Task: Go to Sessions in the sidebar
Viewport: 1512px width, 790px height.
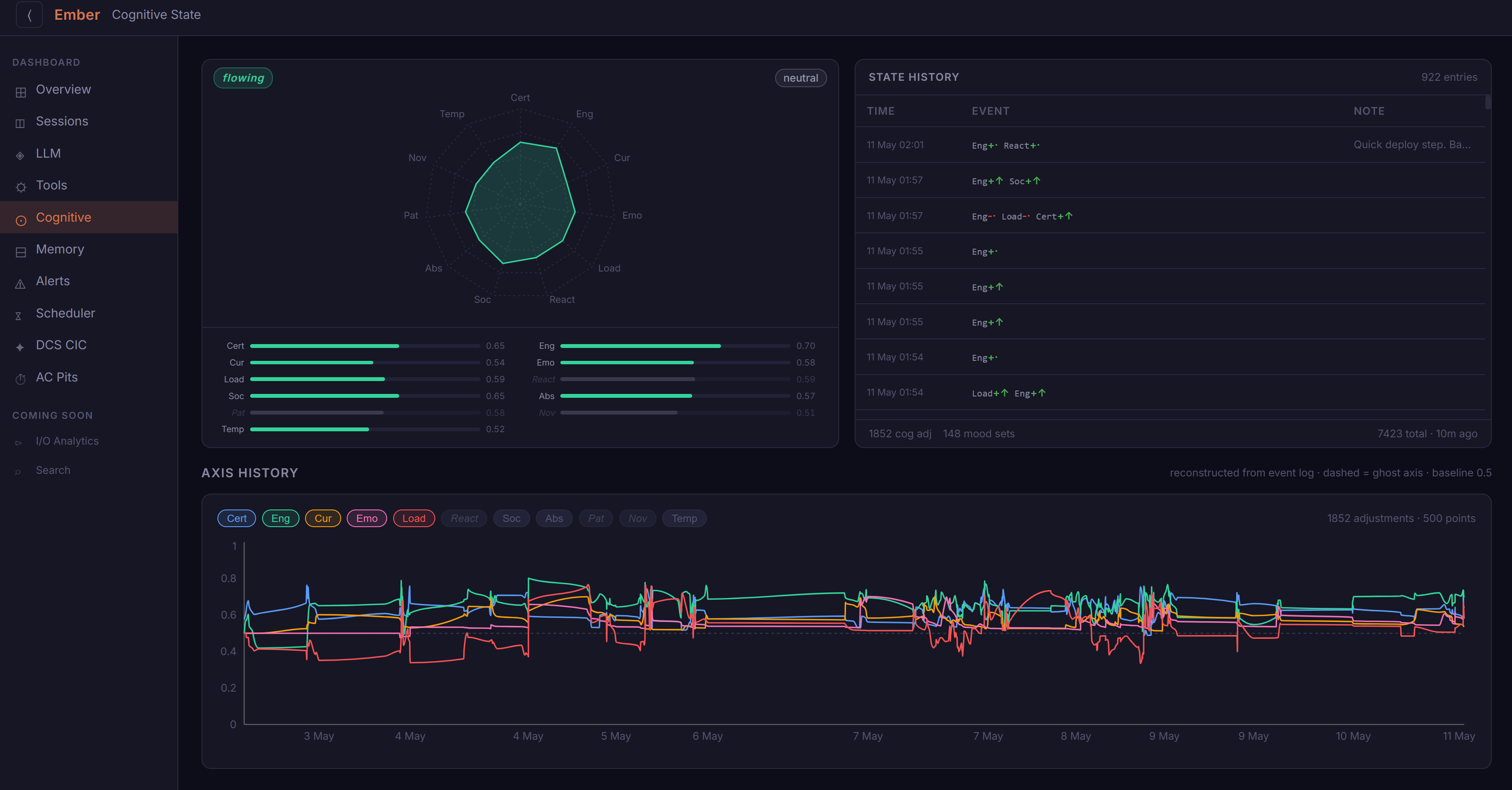Action: [x=89, y=122]
